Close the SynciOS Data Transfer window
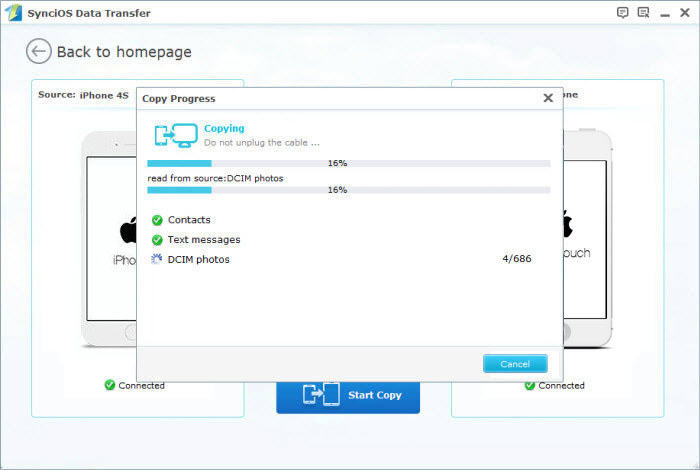Screen dimensions: 700x470 pyautogui.click(x=685, y=12)
